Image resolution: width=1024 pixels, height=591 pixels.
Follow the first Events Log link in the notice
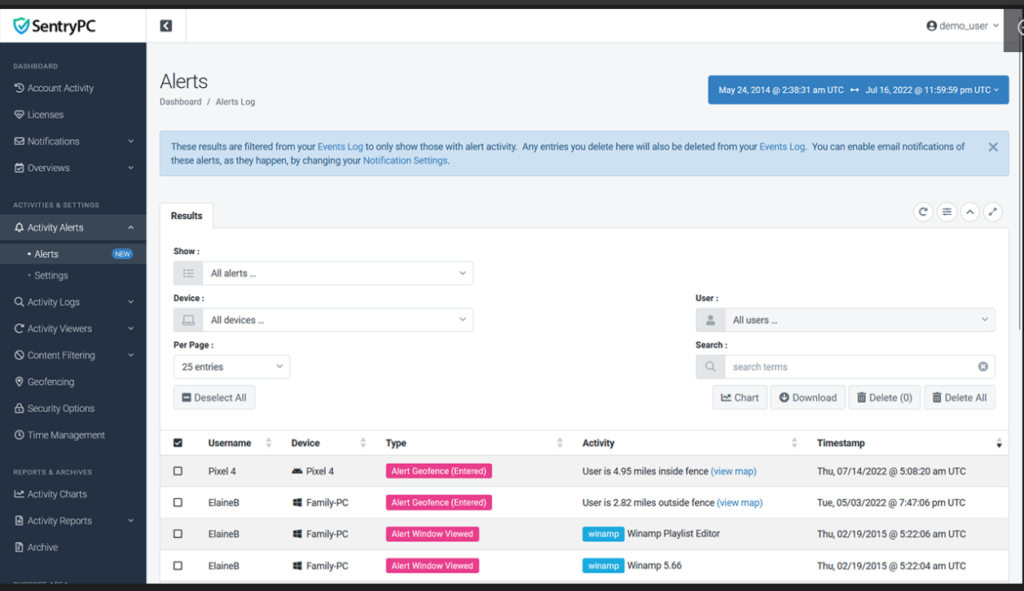click(340, 147)
